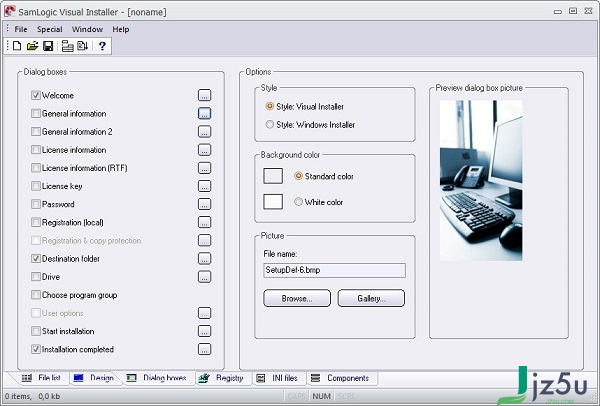
Task: Switch to the File list tab
Action: (42, 378)
